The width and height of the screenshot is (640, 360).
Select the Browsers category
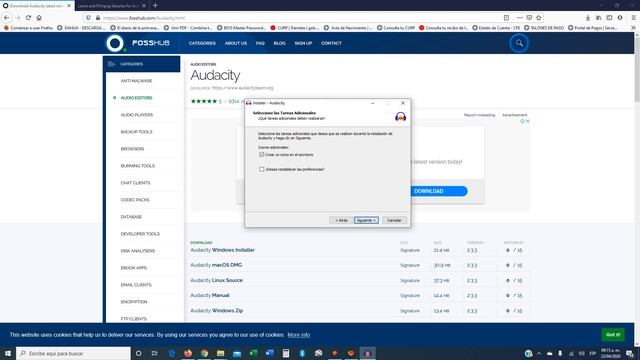[132, 149]
